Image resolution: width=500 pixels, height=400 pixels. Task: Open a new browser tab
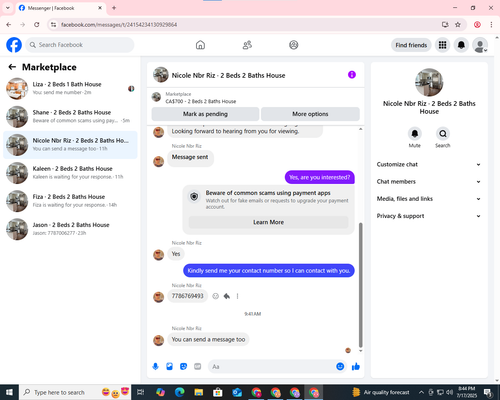coord(114,8)
